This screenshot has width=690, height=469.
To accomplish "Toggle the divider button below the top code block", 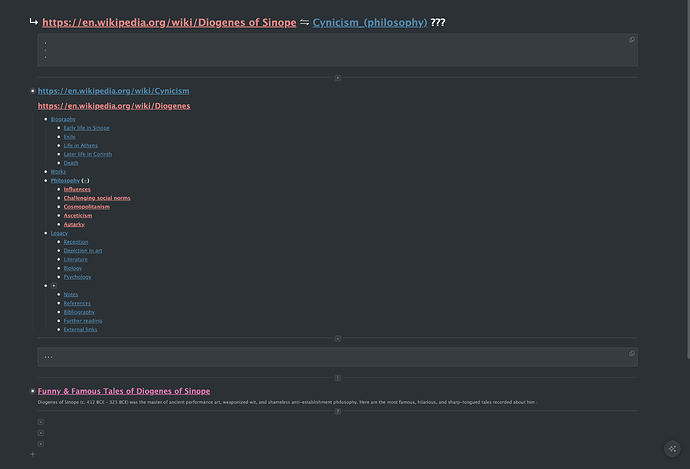I will (338, 78).
